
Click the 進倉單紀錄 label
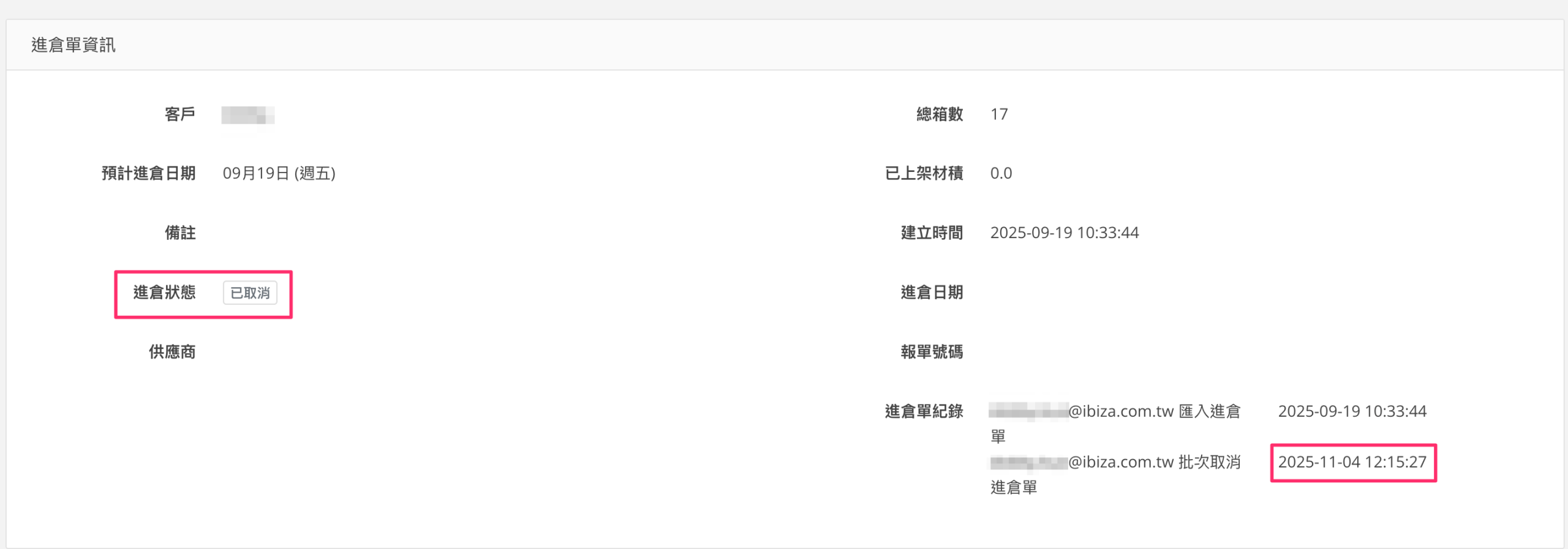924,411
